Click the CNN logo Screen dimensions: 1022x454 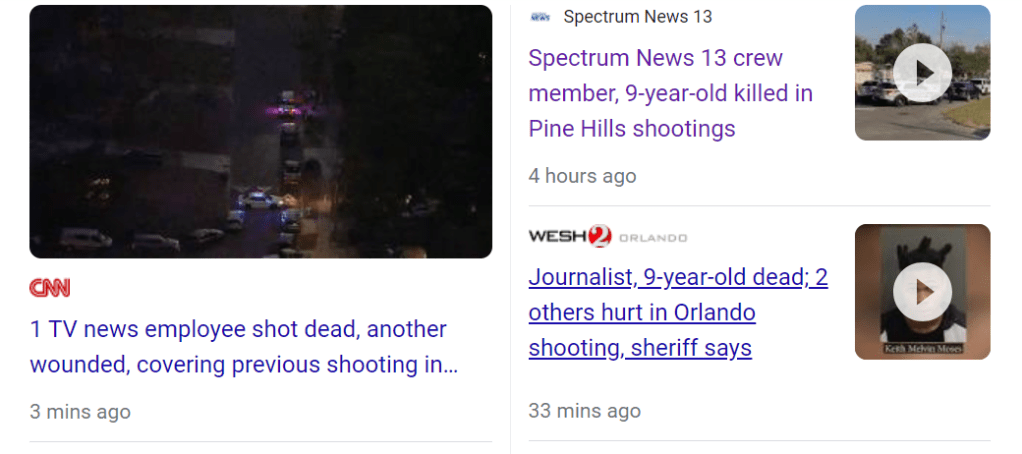click(50, 288)
